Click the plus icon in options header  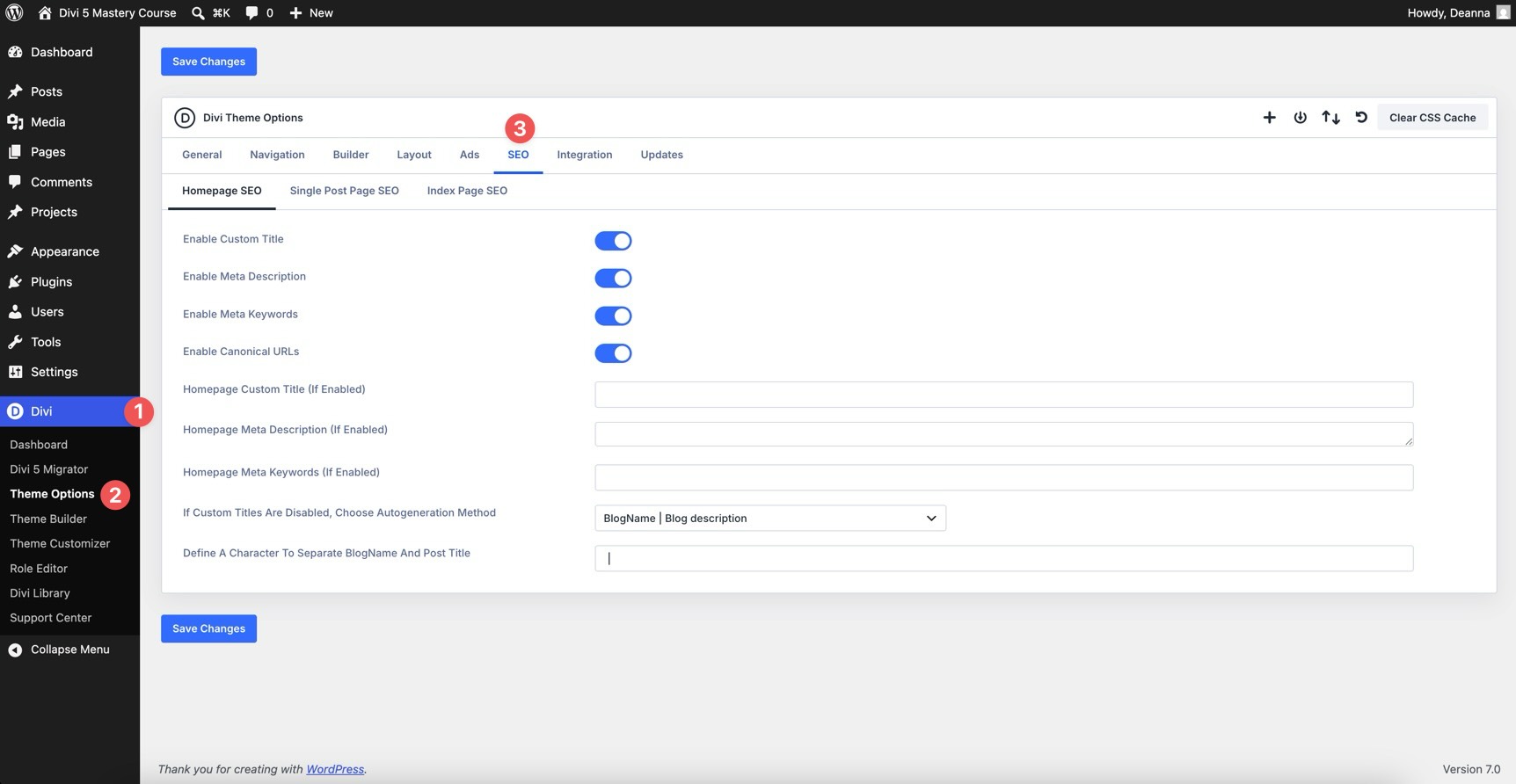[x=1269, y=118]
